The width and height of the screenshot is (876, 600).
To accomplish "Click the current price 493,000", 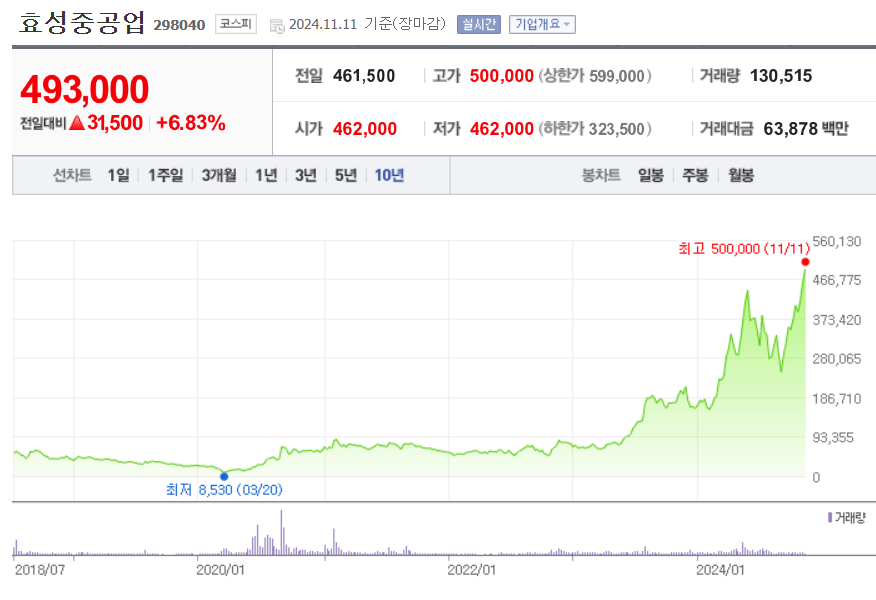I will [x=84, y=89].
